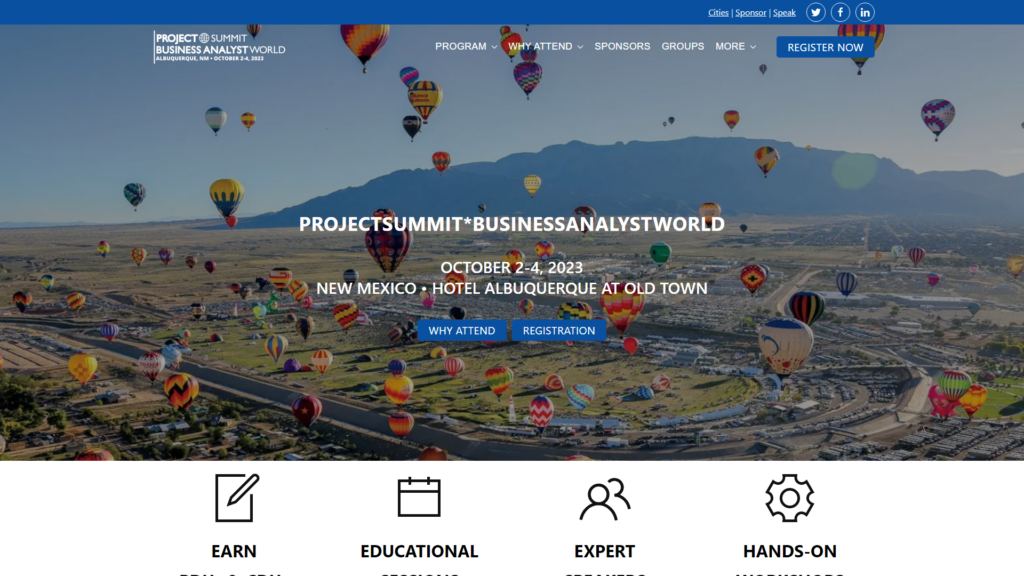Click the Program navigation label

click(x=460, y=46)
